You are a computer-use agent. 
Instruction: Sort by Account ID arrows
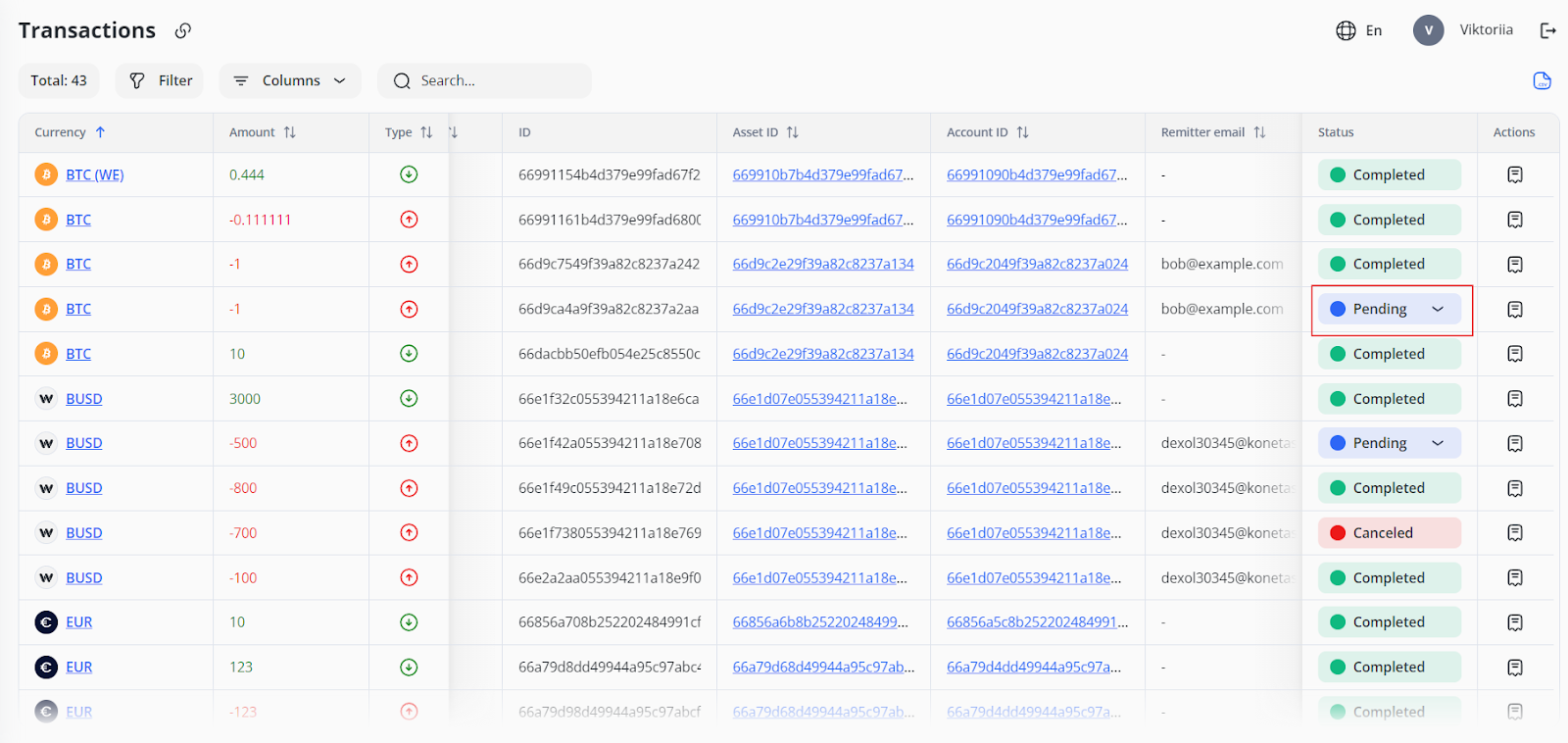(x=1022, y=132)
